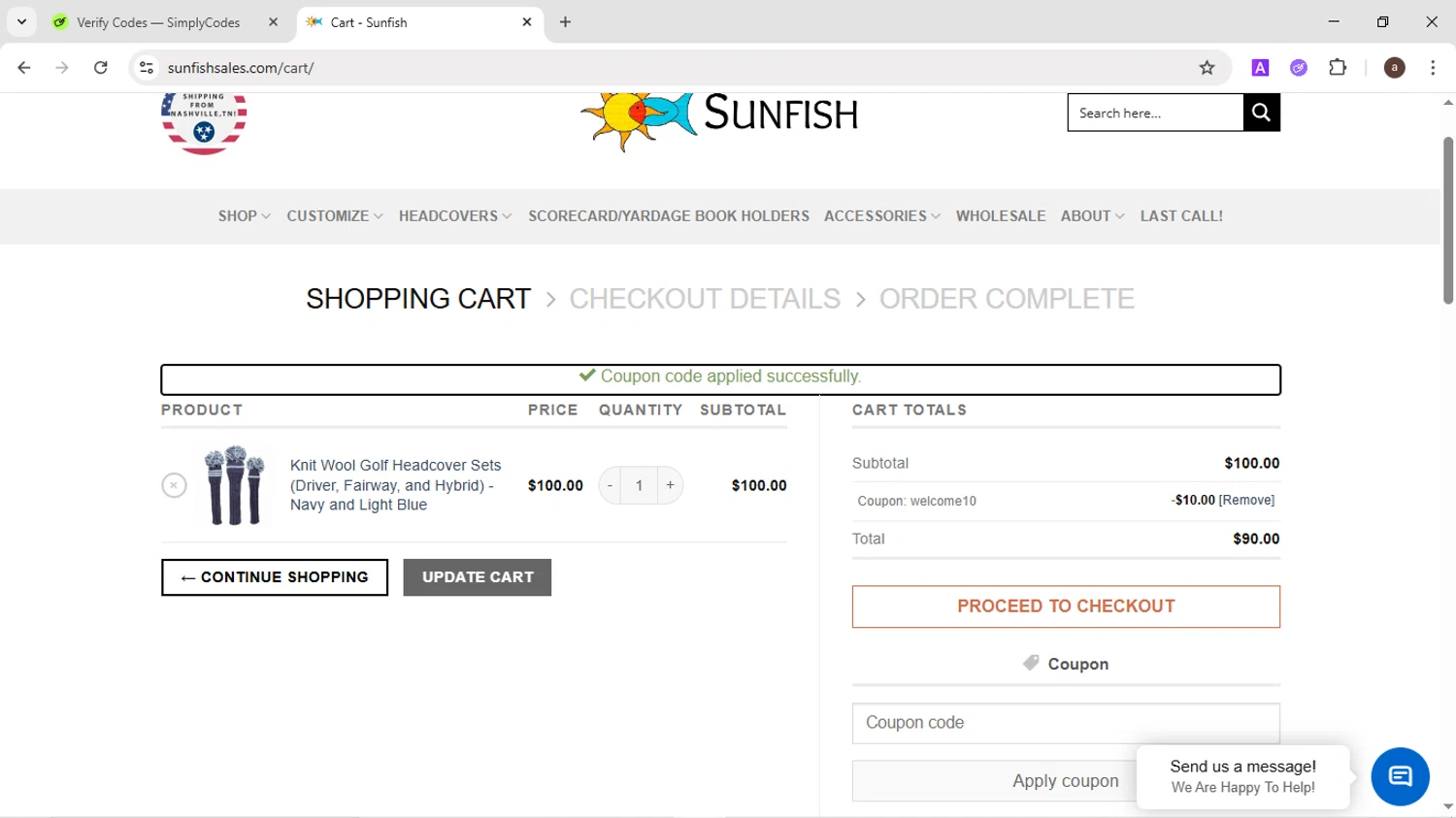The height and width of the screenshot is (818, 1456).
Task: Click the SHOPPING CART step
Action: point(418,299)
